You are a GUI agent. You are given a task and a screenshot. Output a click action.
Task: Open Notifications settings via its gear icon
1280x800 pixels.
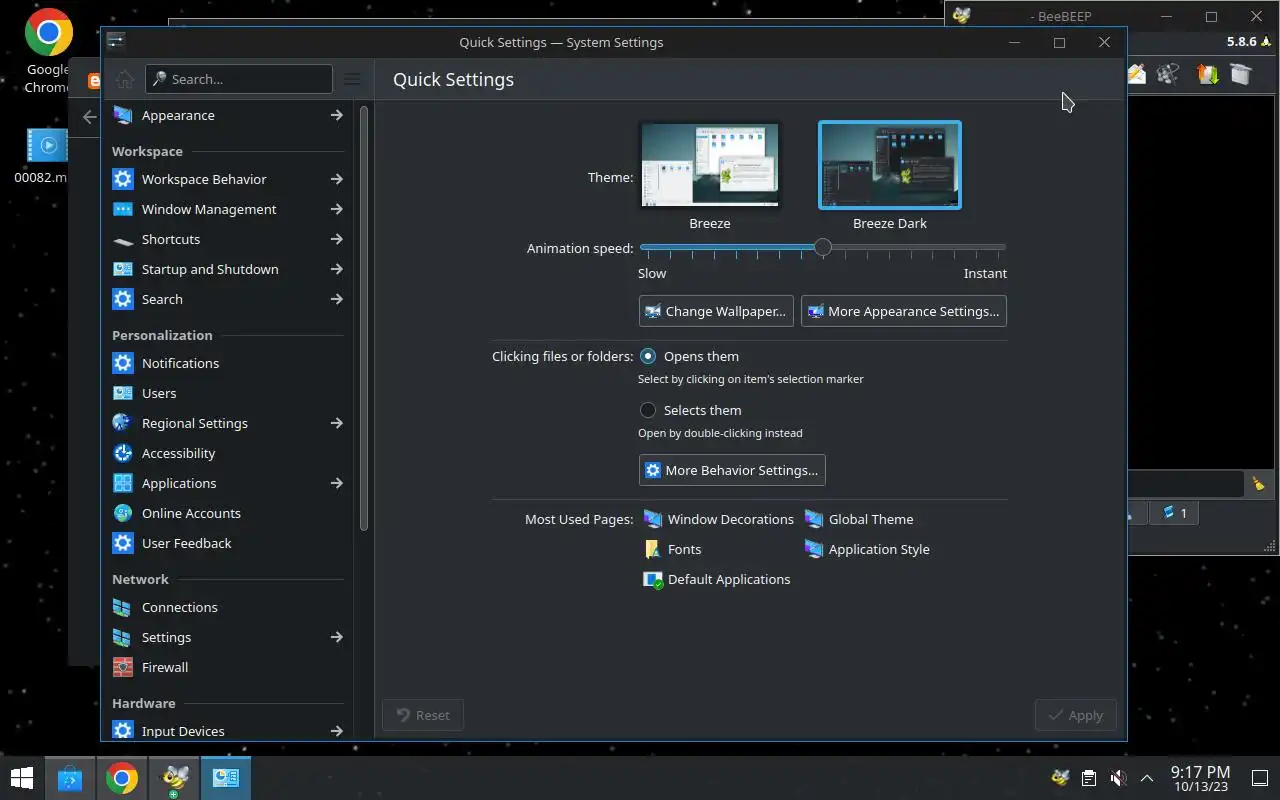pyautogui.click(x=123, y=363)
